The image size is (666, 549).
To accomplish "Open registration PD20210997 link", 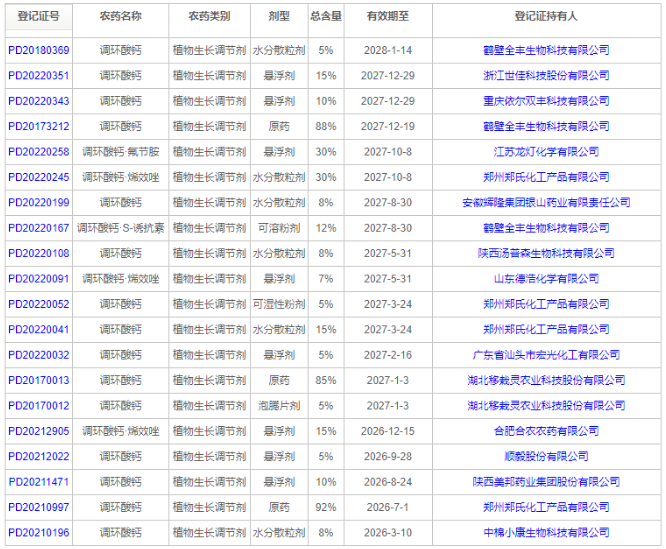I will (x=39, y=507).
